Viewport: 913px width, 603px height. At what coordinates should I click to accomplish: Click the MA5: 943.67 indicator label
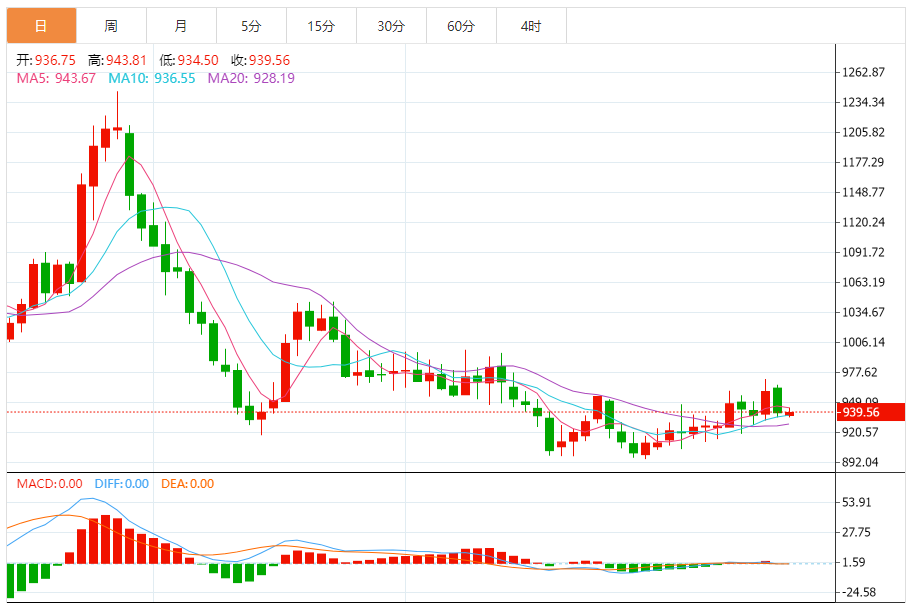56,78
